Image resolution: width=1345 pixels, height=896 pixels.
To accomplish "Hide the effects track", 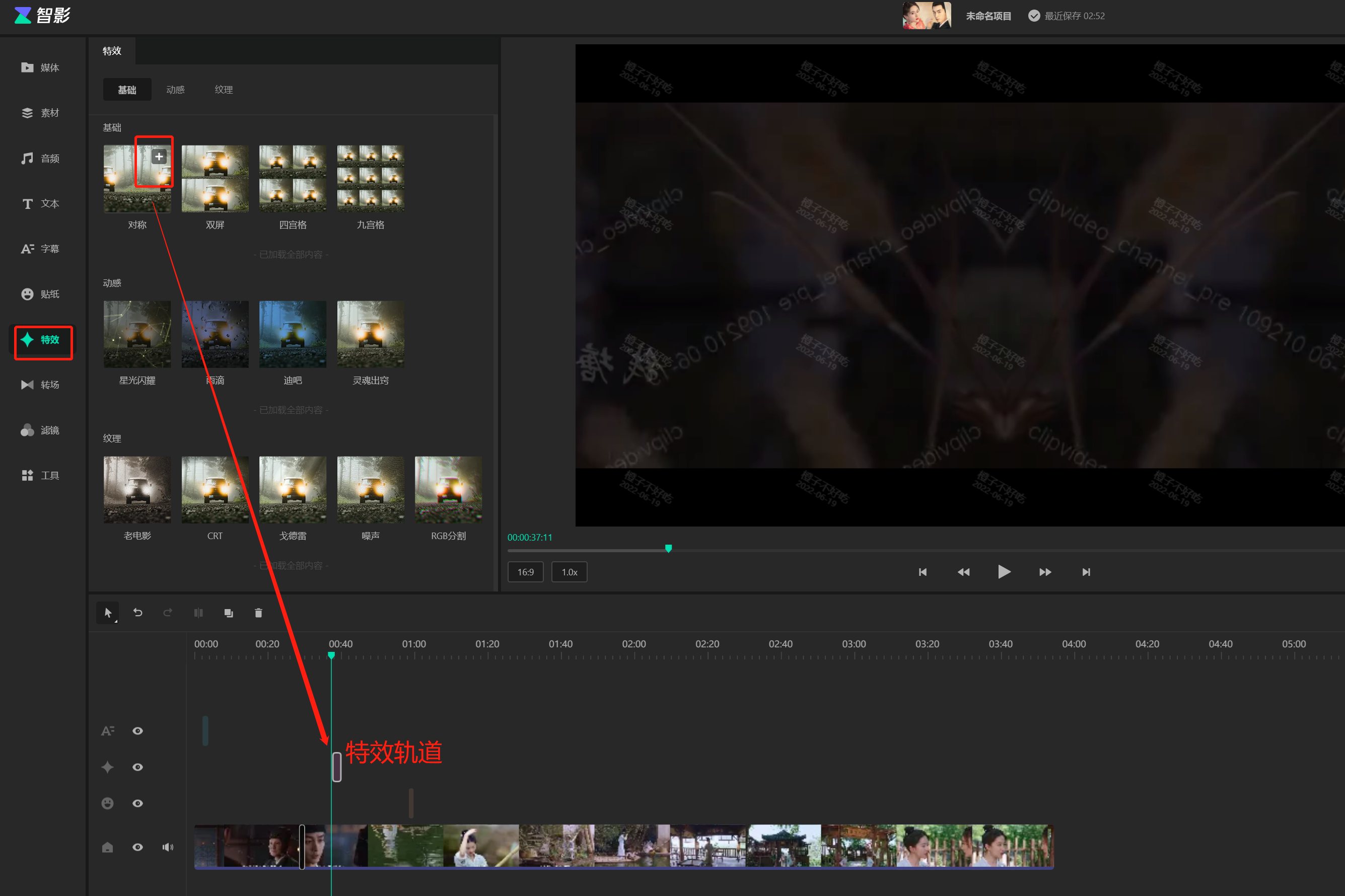I will click(x=138, y=767).
